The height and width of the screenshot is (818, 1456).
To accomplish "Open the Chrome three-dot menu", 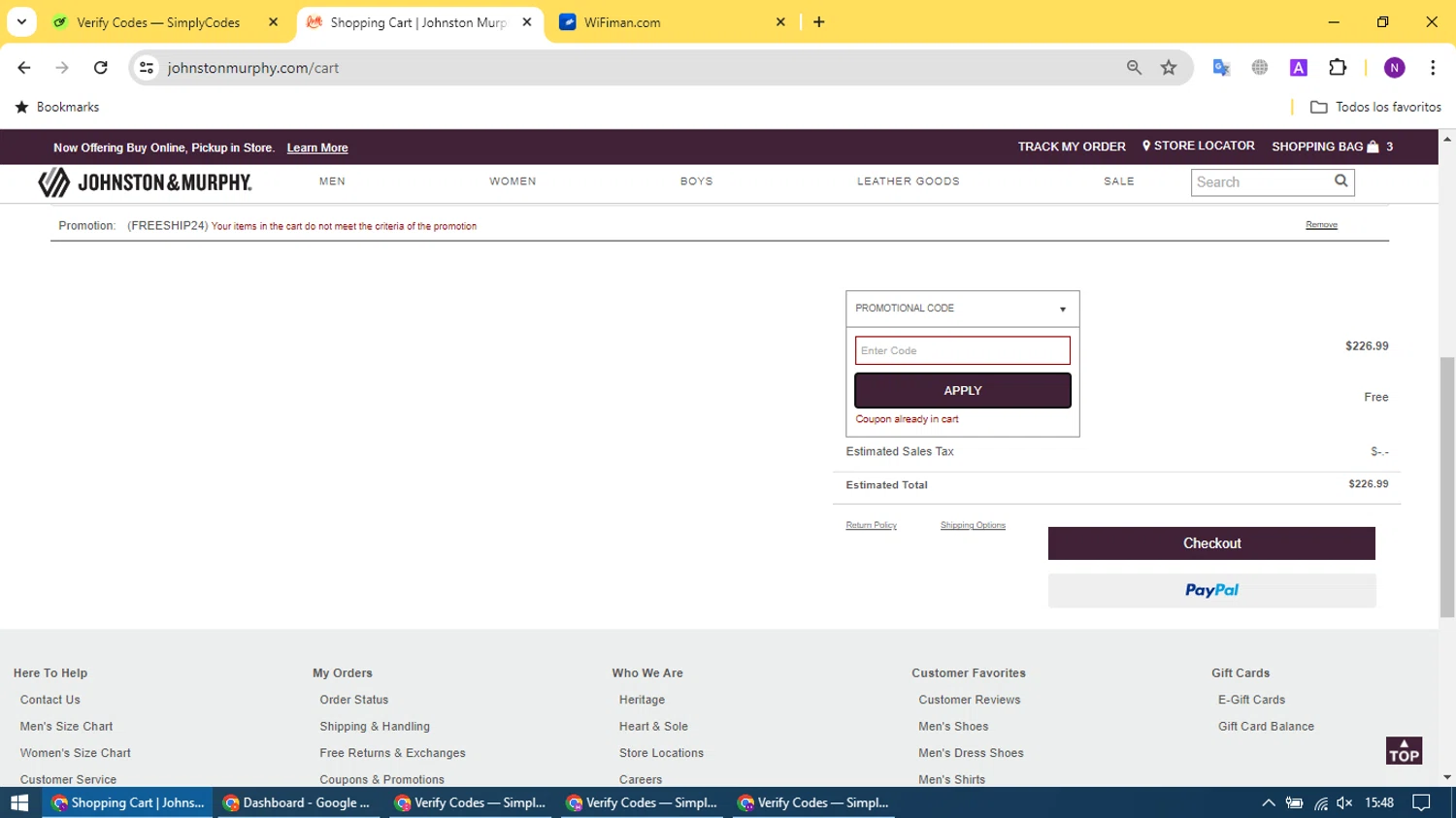I will point(1433,68).
